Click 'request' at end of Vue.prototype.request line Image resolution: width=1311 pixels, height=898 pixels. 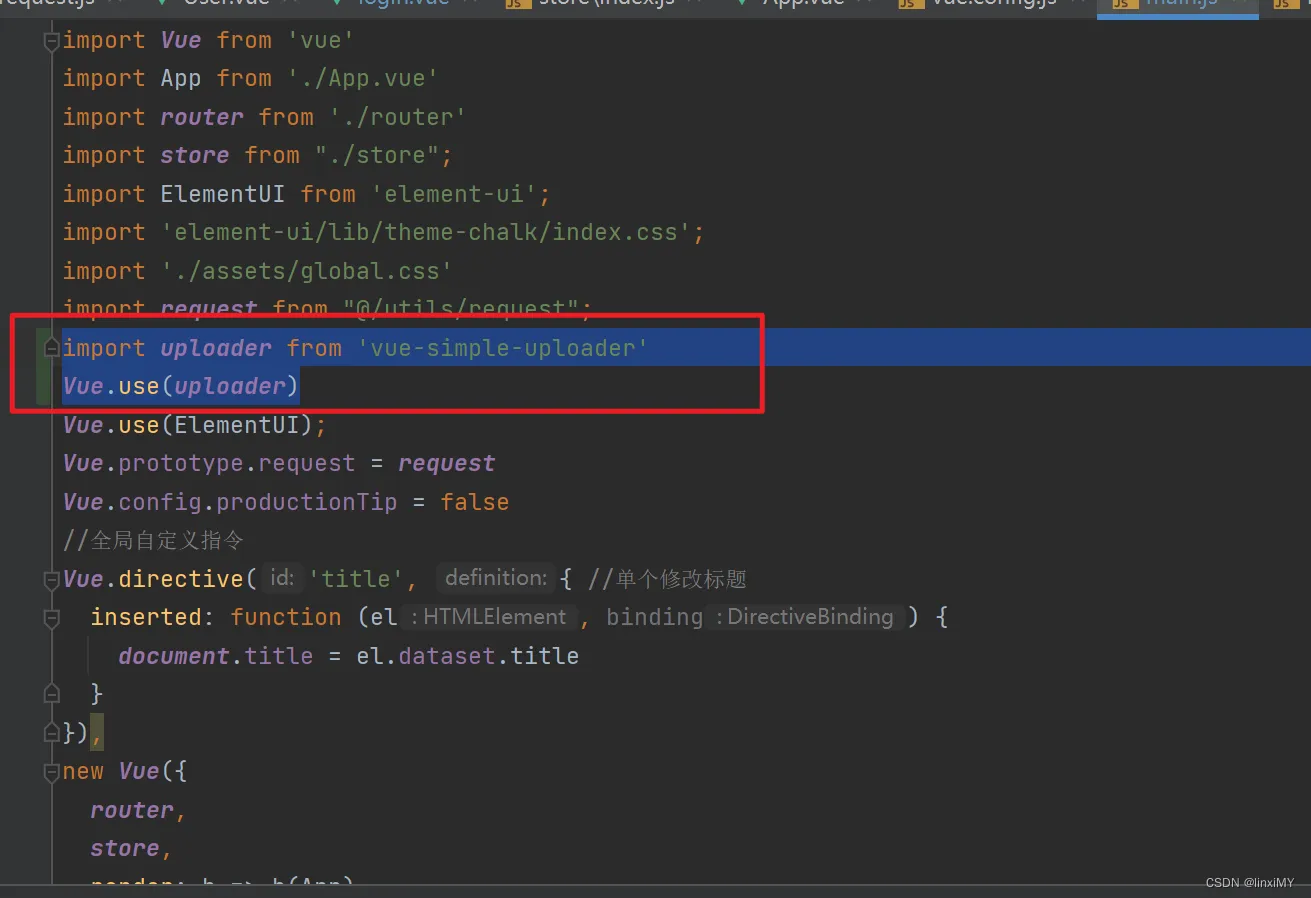coord(447,463)
